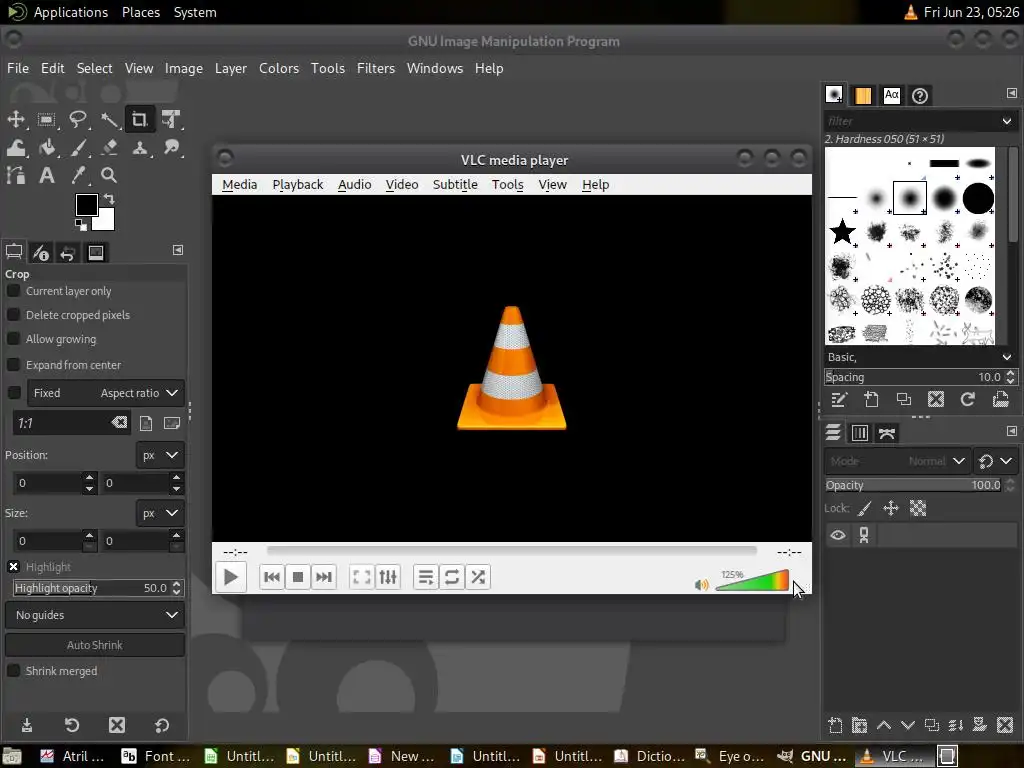Viewport: 1024px width, 768px height.
Task: Click VLC next media button
Action: tap(324, 577)
